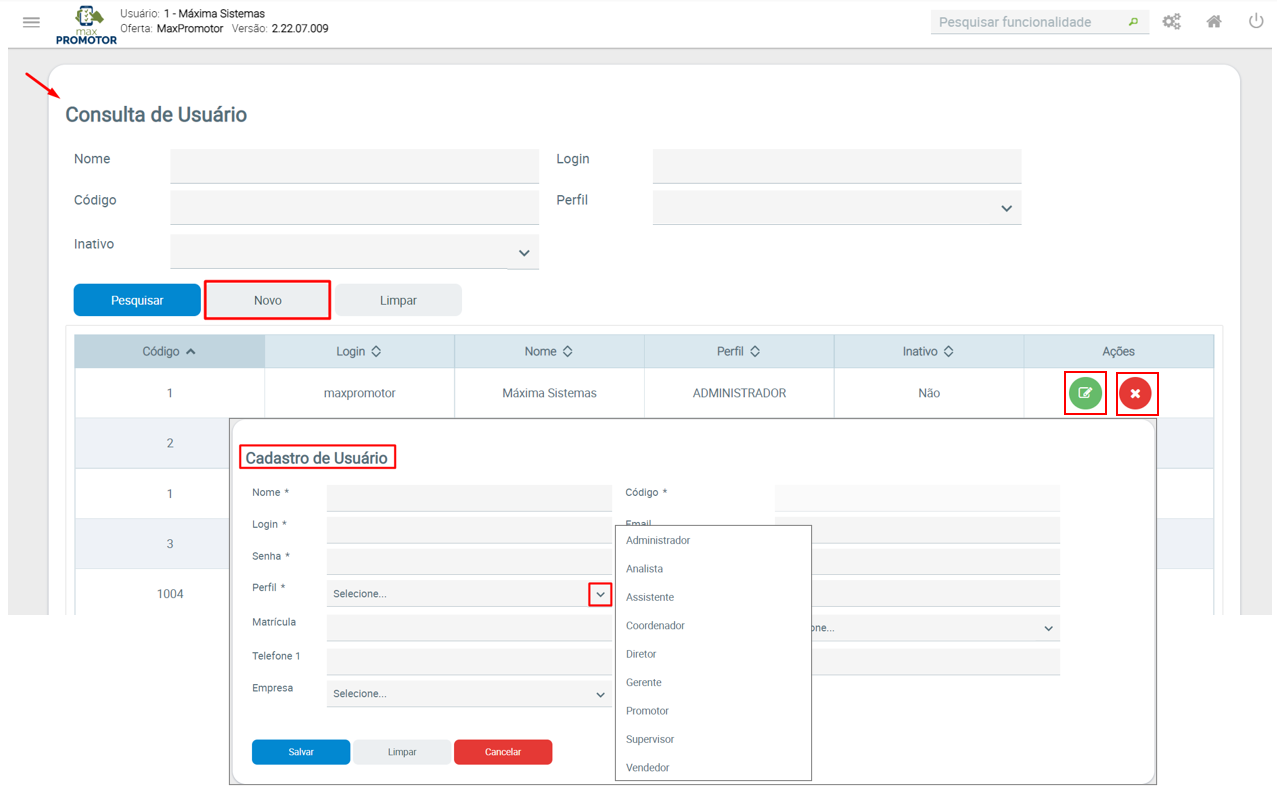
Task: Choose Promotor in the profile list
Action: (x=647, y=711)
